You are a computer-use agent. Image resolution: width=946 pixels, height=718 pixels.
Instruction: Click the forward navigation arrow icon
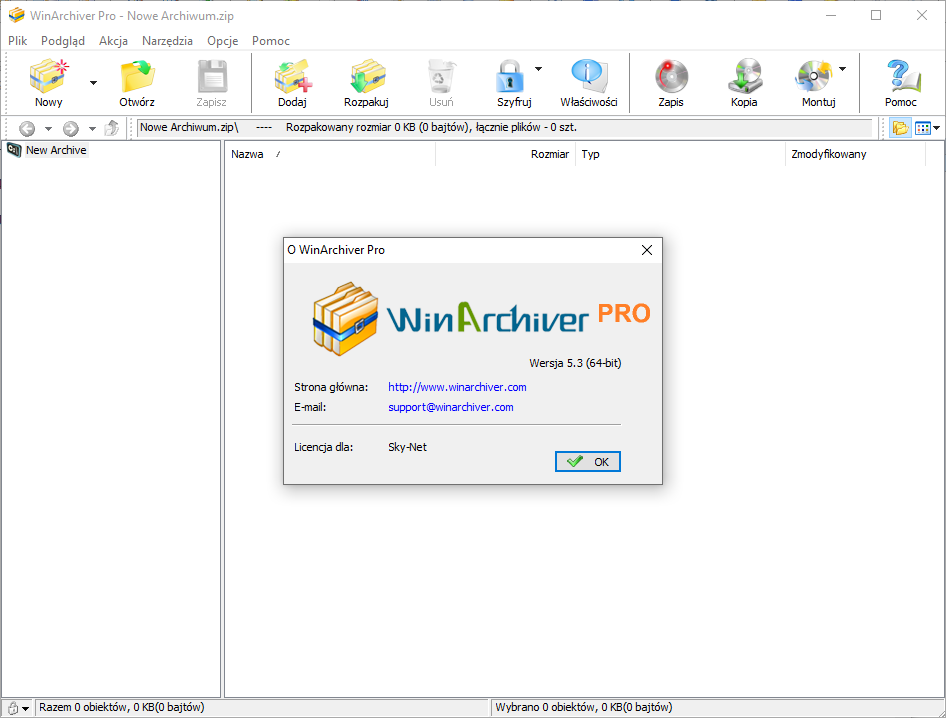[x=71, y=129]
